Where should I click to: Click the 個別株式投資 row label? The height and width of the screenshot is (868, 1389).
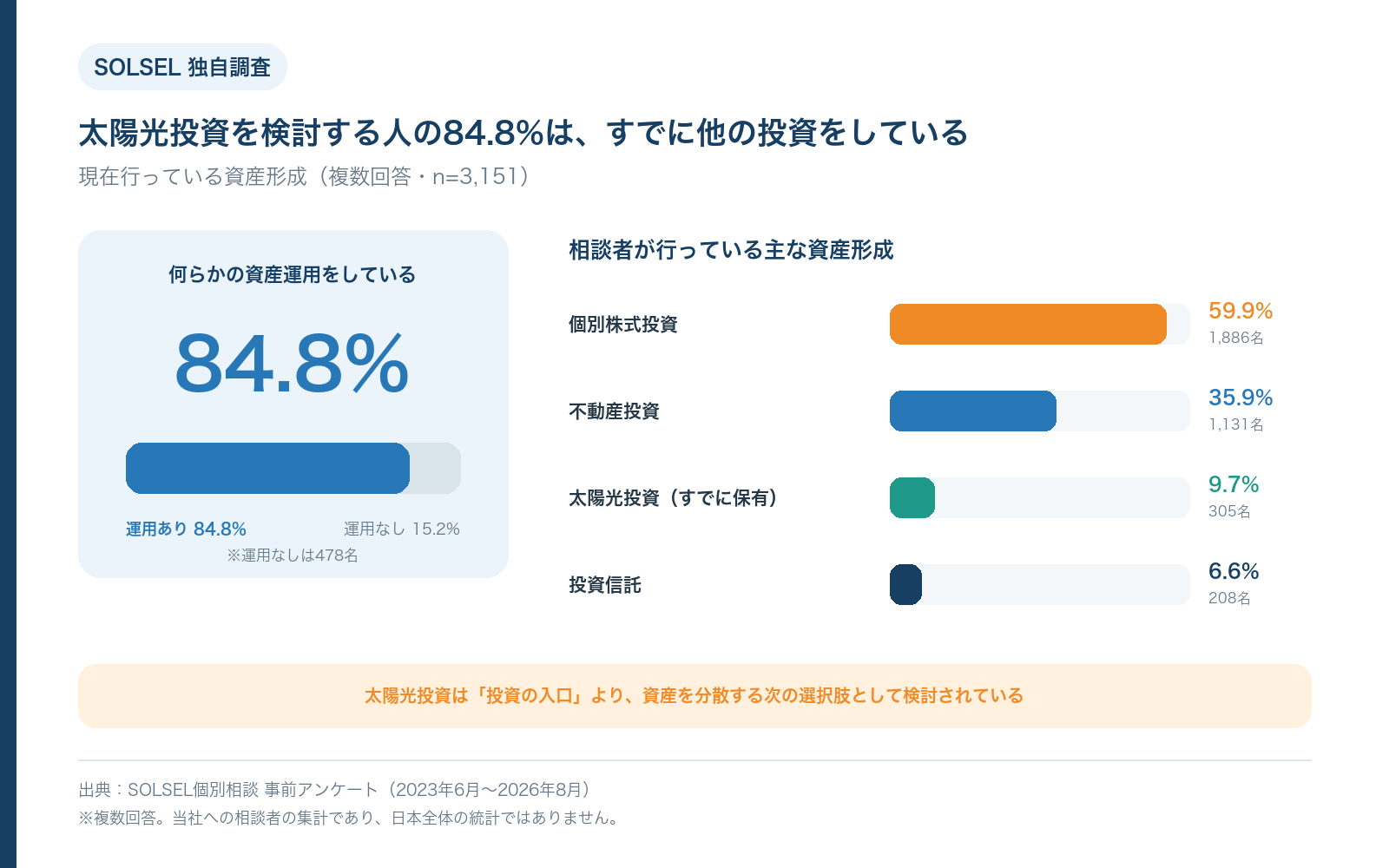pyautogui.click(x=623, y=325)
